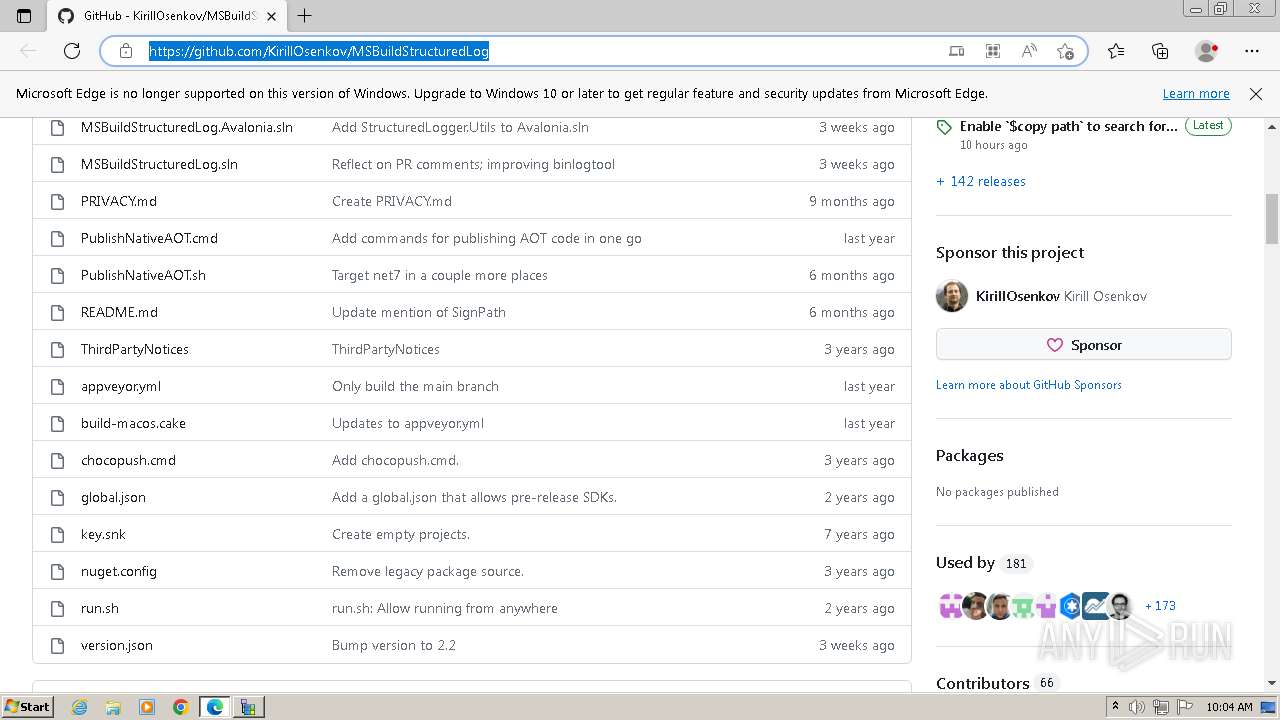View the '+ 173' more dependents
1280x720 pixels.
tap(1161, 605)
